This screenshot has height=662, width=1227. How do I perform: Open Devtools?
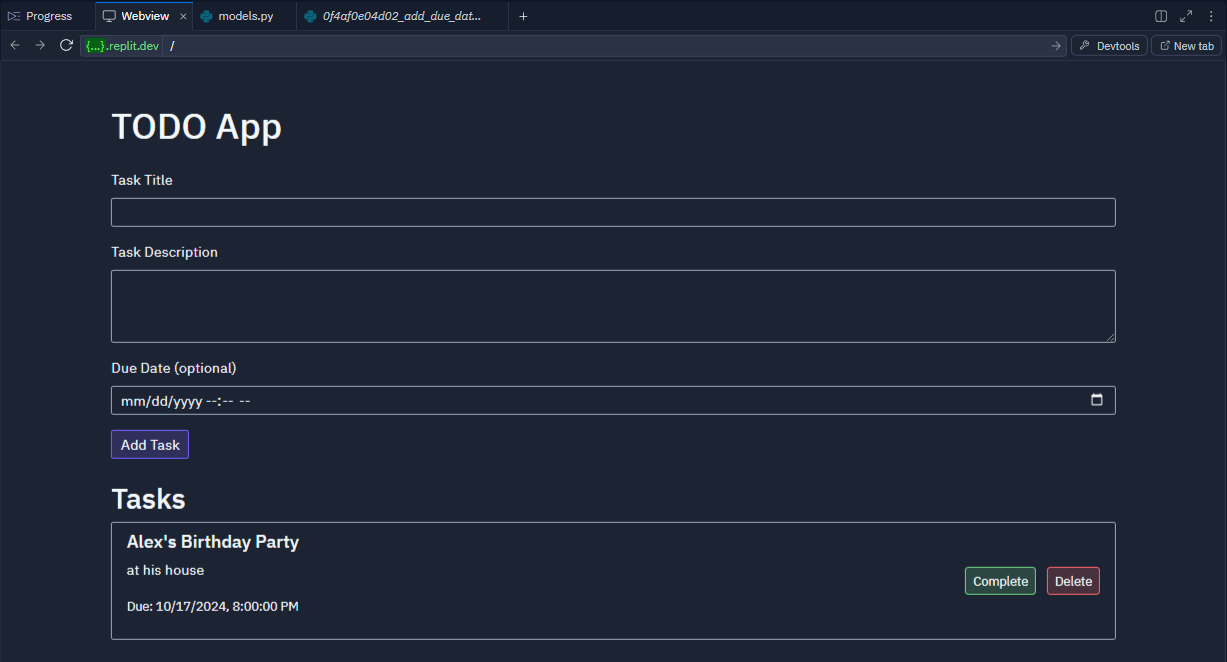(x=1109, y=46)
